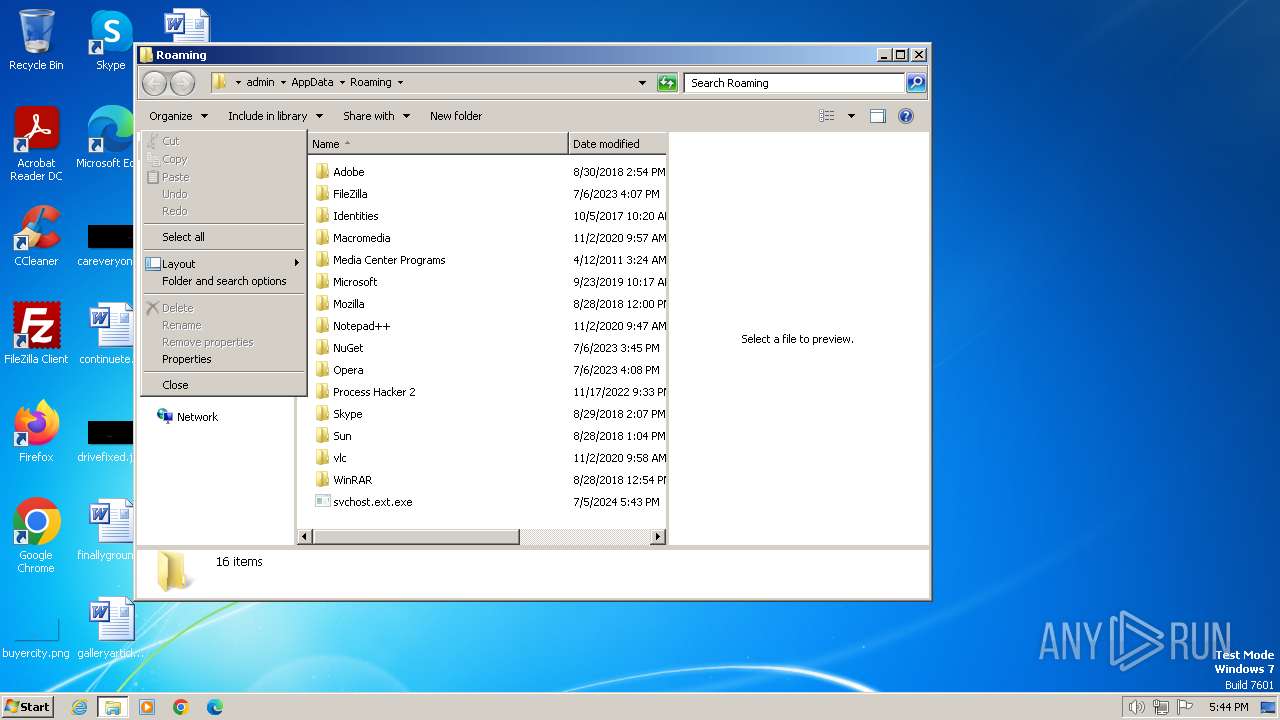Expand the views options arrow
The image size is (1280, 720).
pos(851,116)
